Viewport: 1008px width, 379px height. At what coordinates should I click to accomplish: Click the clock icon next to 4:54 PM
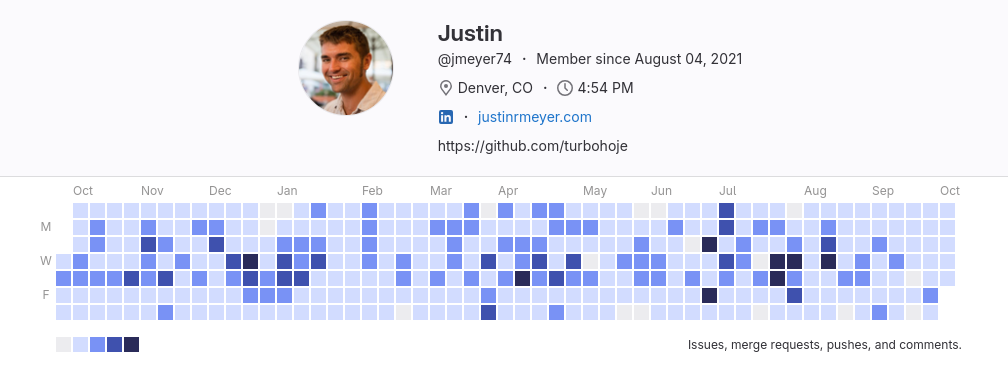(564, 88)
